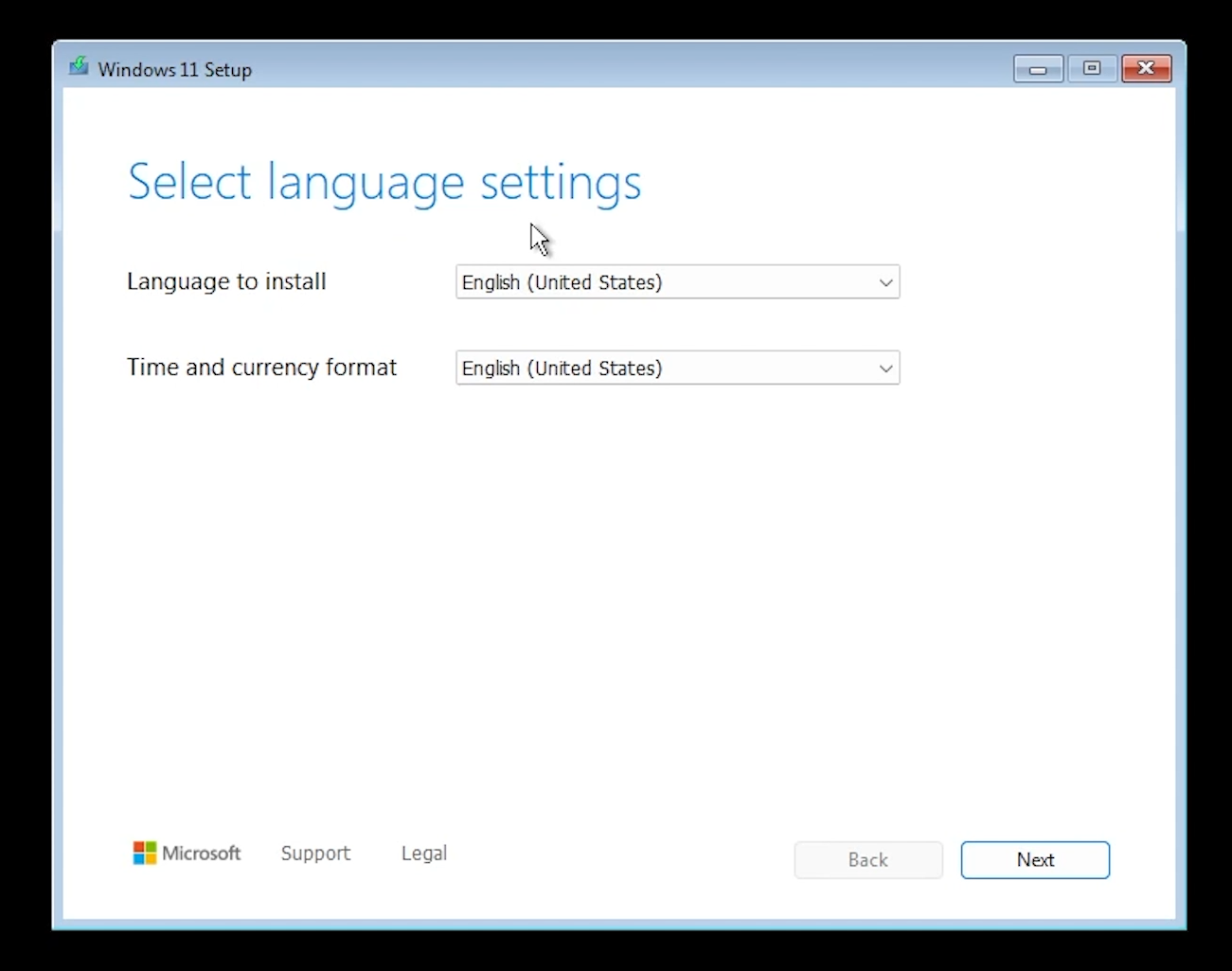Click the maximize icon in the title bar
The image size is (1232, 971).
tap(1091, 68)
